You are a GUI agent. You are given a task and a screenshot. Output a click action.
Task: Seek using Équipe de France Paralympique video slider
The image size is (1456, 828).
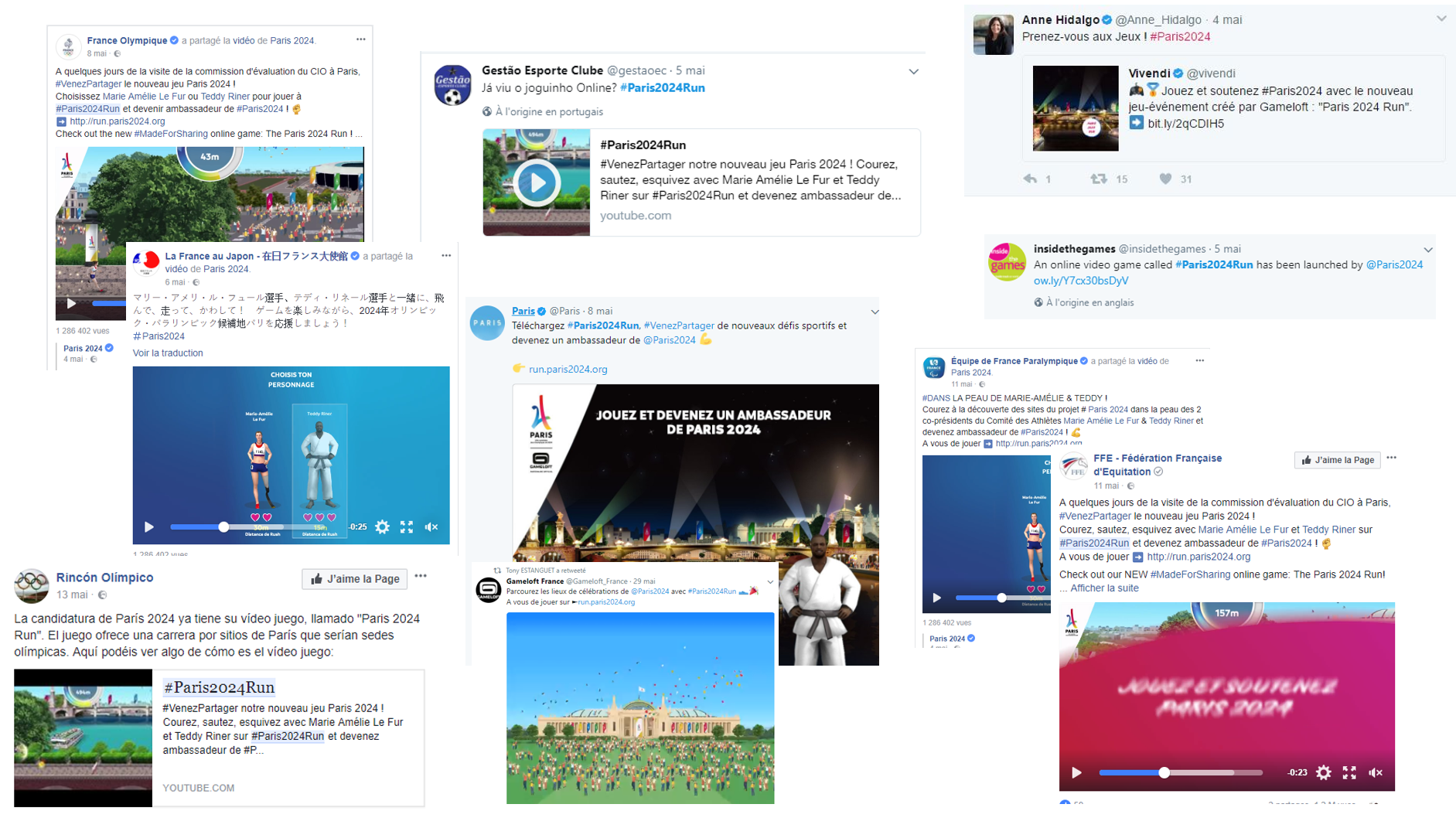[x=1002, y=598]
